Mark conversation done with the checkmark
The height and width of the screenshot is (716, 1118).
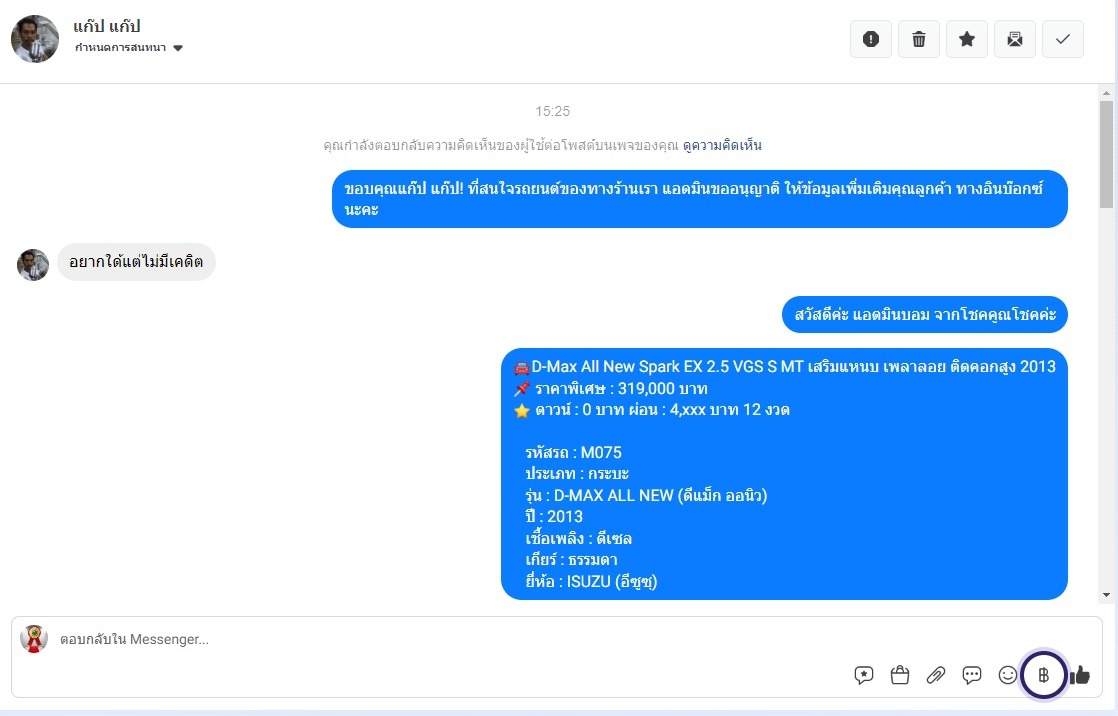coord(1063,39)
